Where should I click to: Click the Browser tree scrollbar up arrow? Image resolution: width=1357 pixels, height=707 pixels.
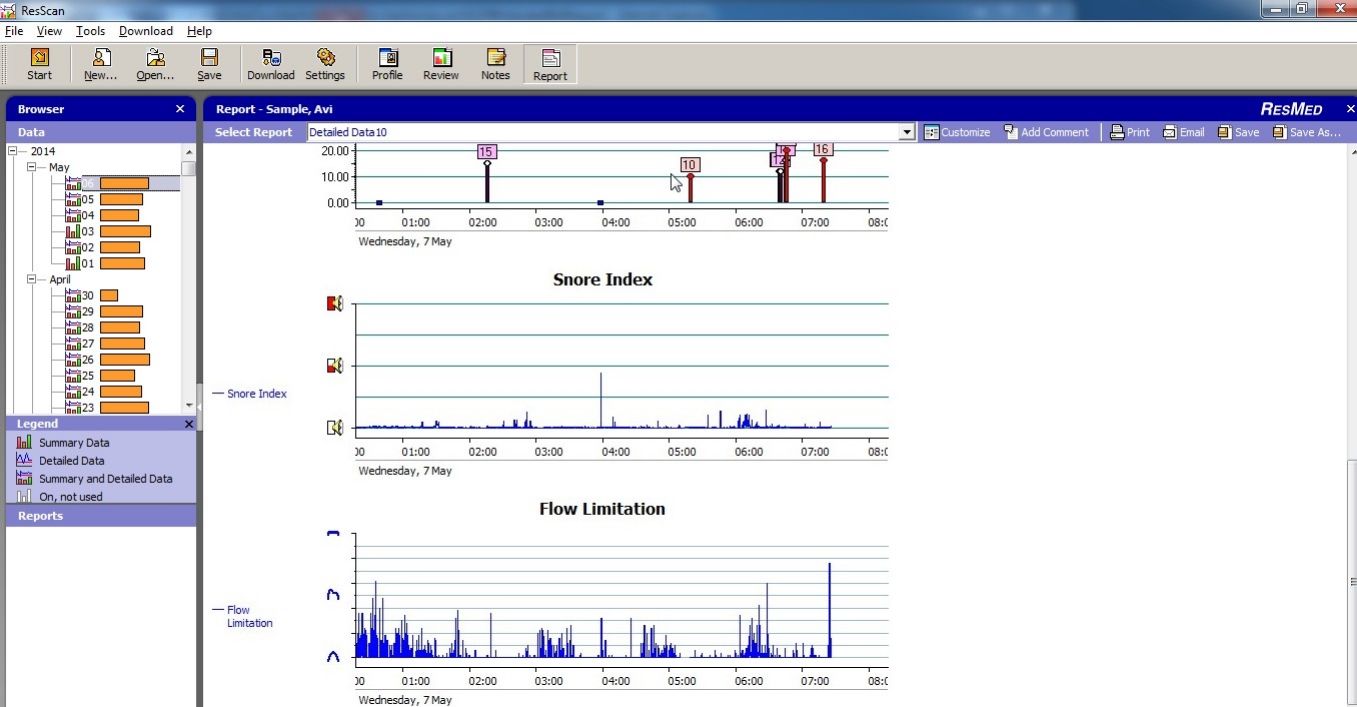[189, 151]
